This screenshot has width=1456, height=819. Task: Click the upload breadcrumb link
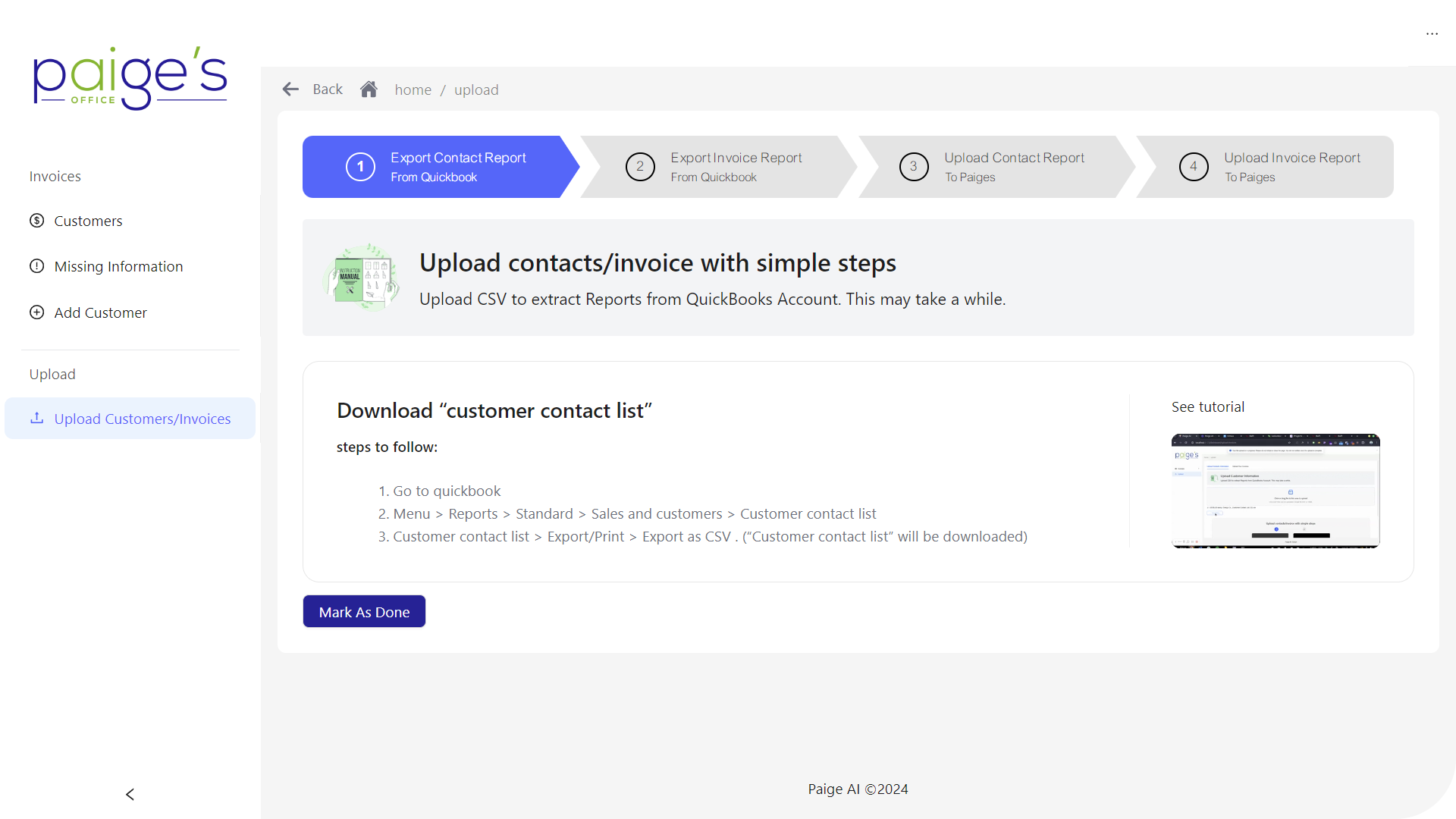tap(476, 89)
